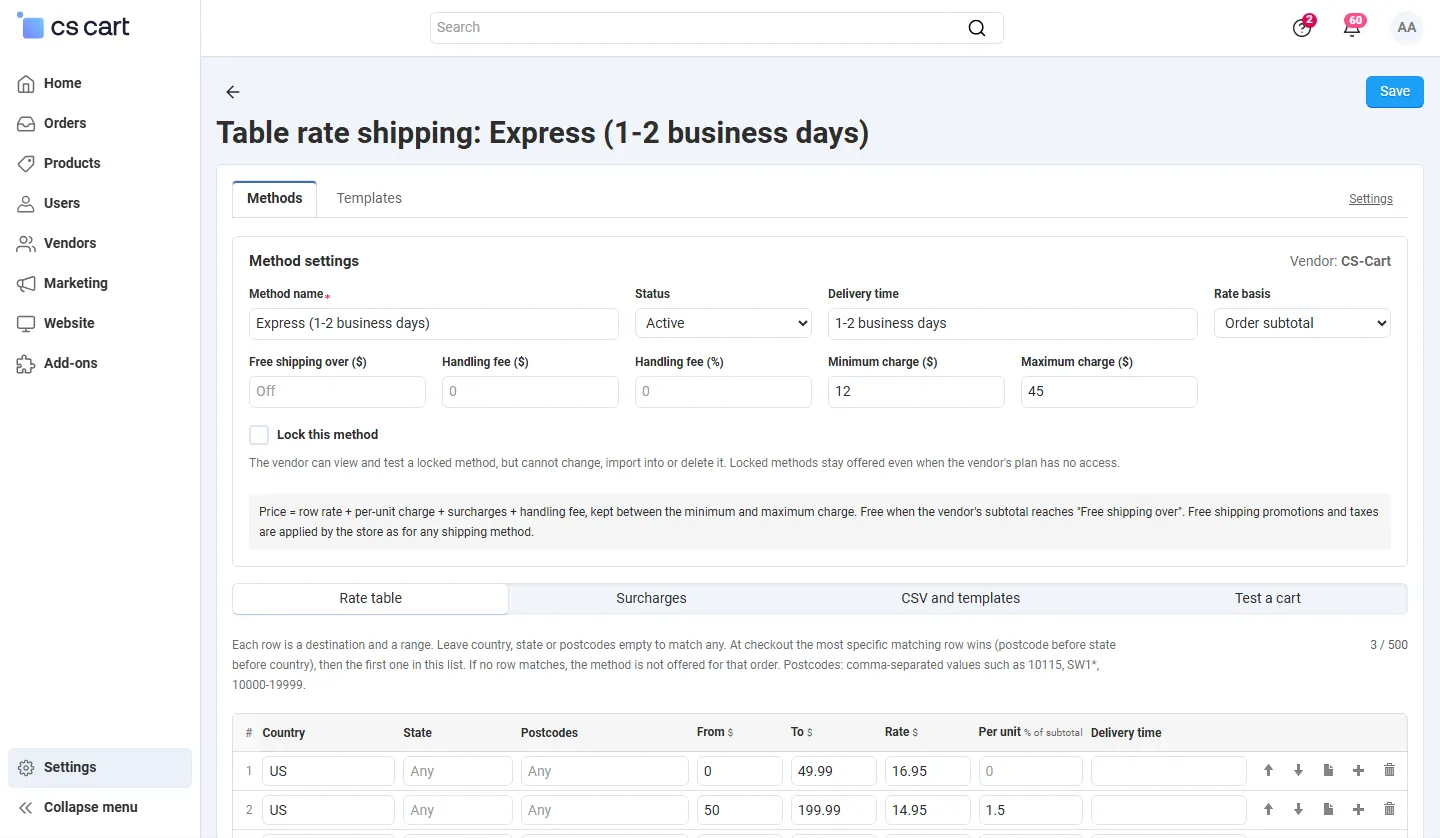Duplicate rate row 2
This screenshot has height=838, width=1440.
click(1329, 809)
